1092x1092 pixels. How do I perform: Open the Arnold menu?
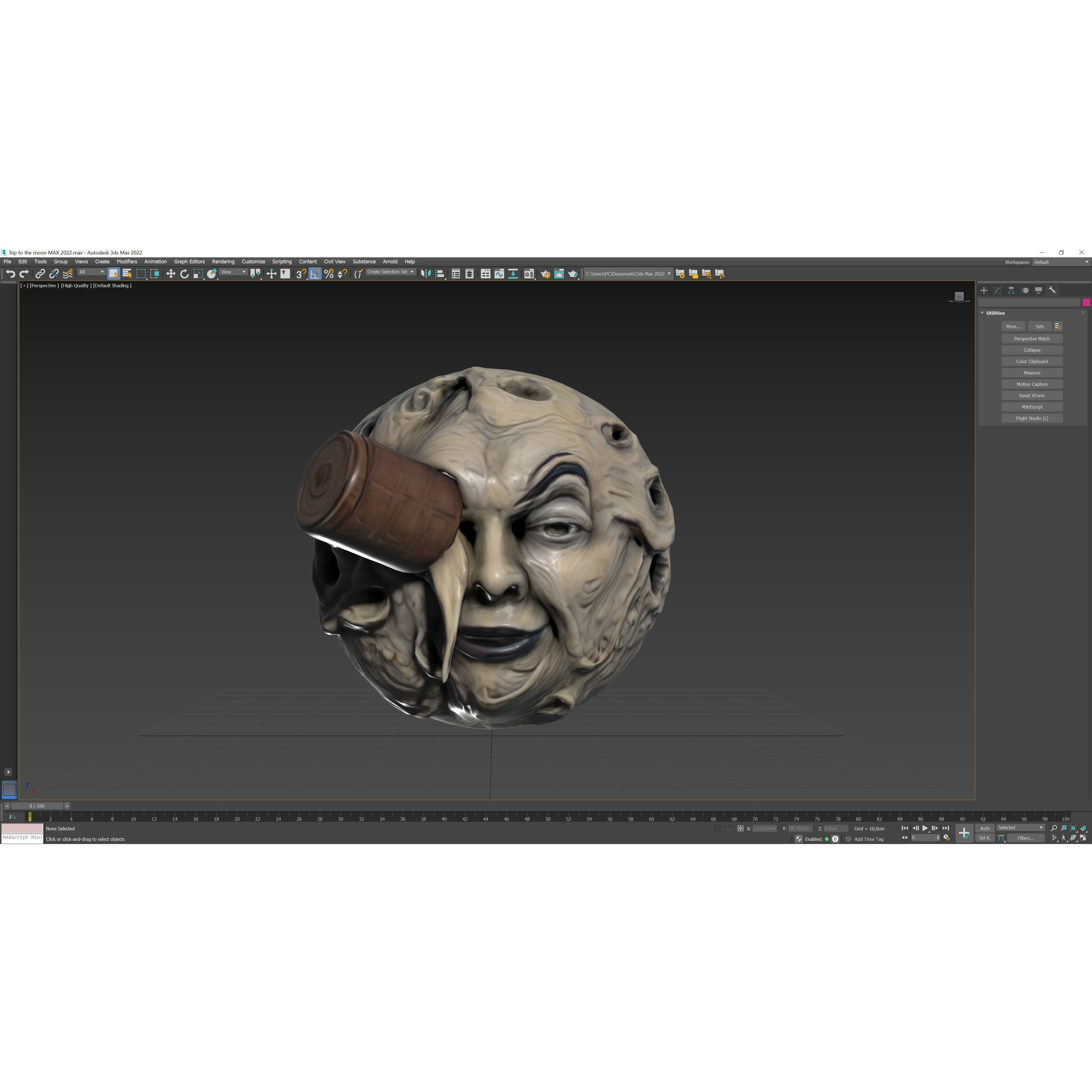click(390, 262)
